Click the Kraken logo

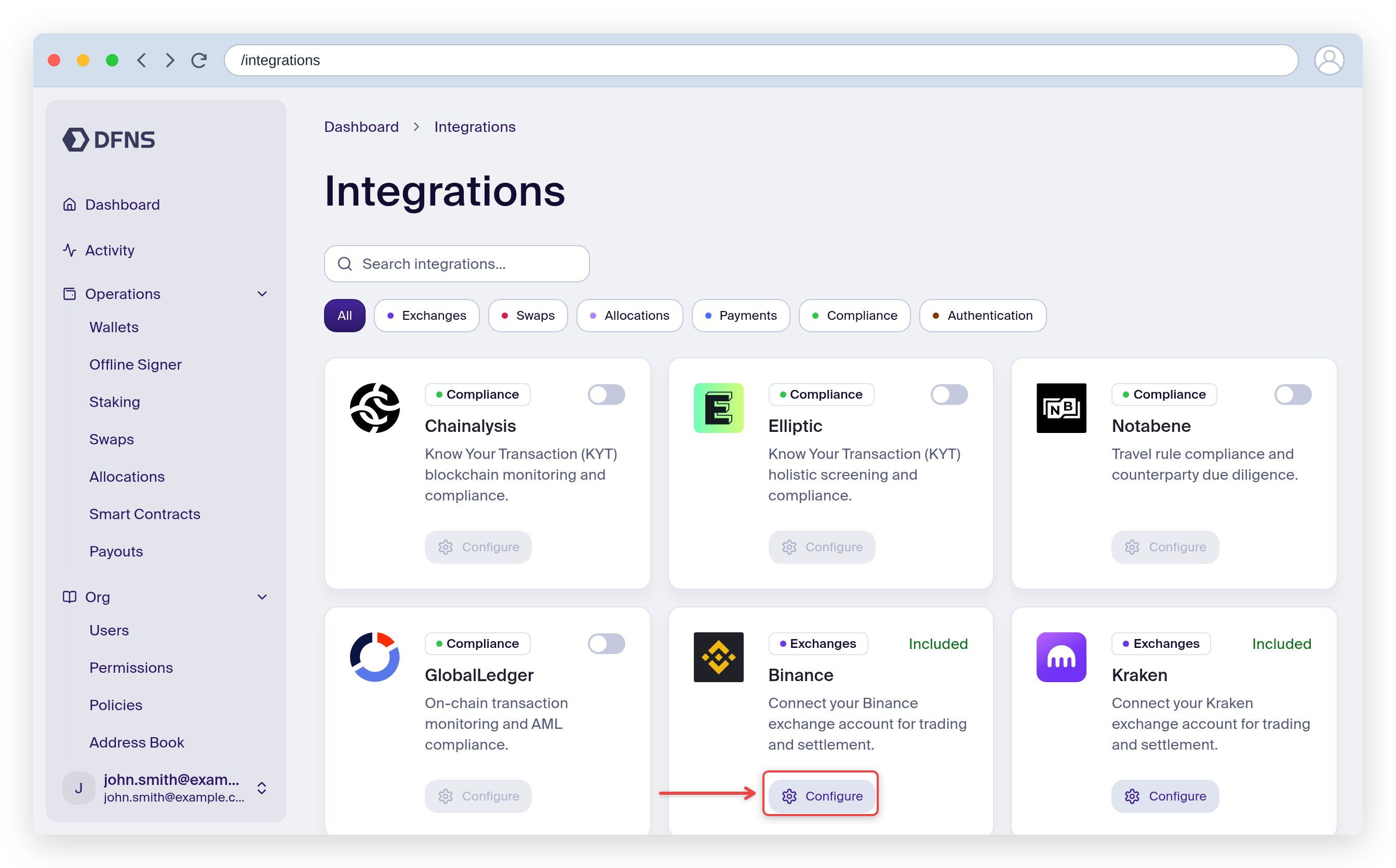1061,657
